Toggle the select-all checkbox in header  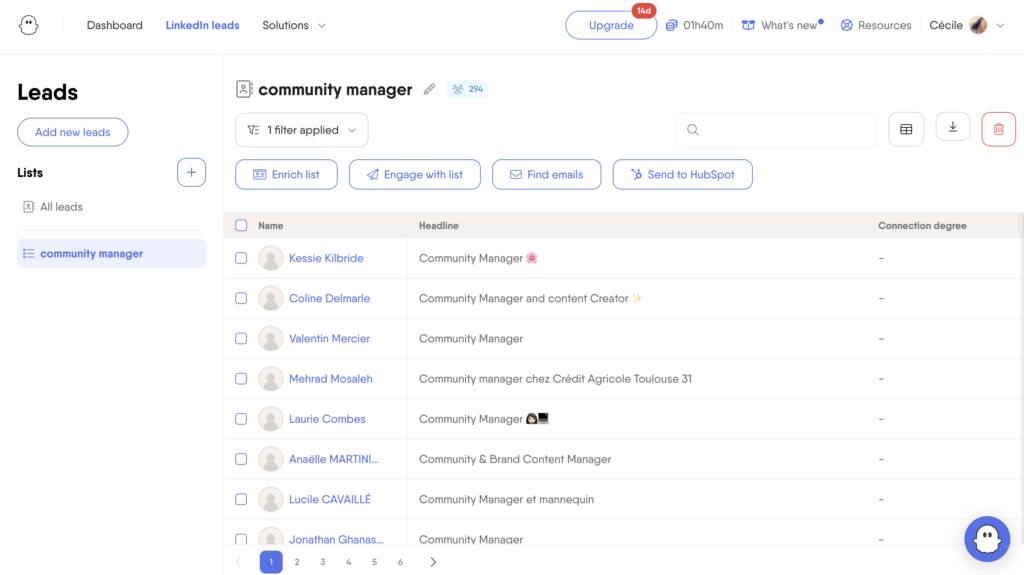tap(241, 226)
